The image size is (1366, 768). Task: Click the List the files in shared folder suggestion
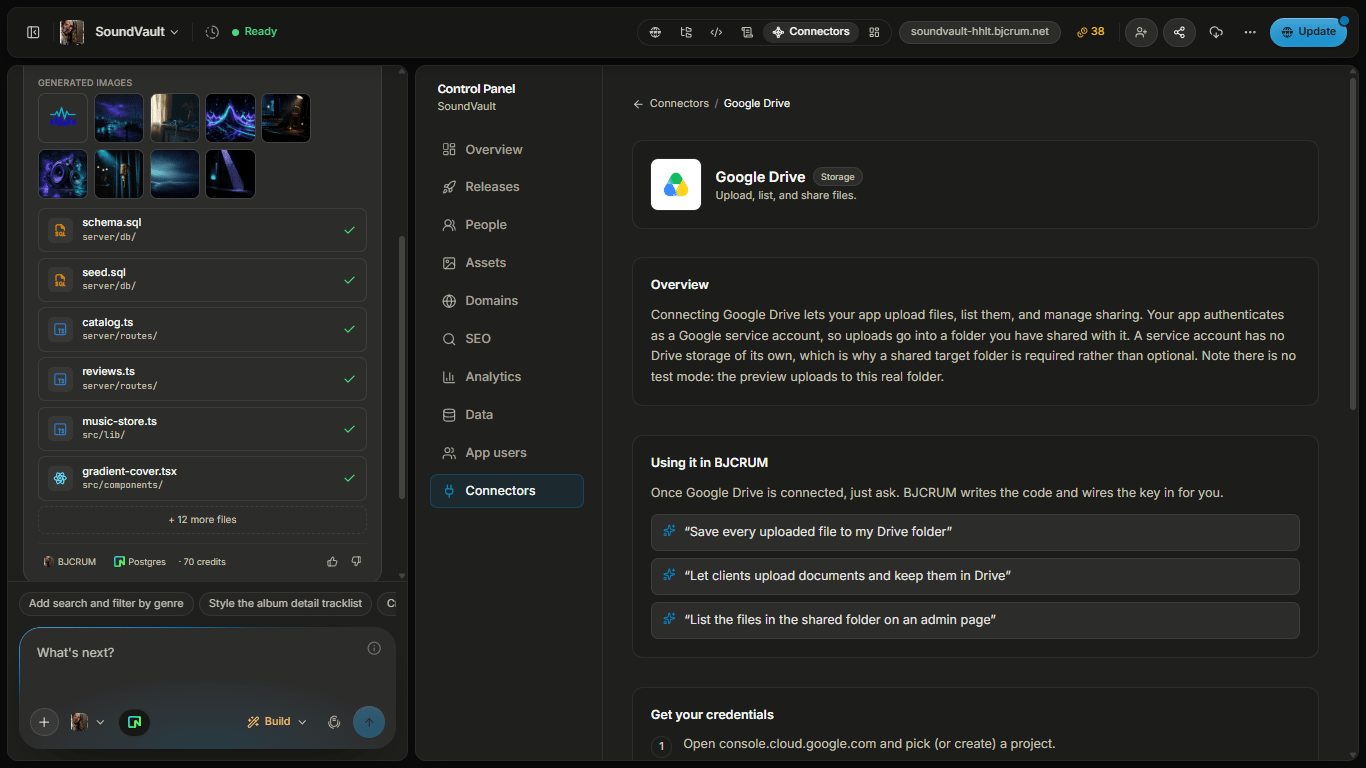pos(975,620)
